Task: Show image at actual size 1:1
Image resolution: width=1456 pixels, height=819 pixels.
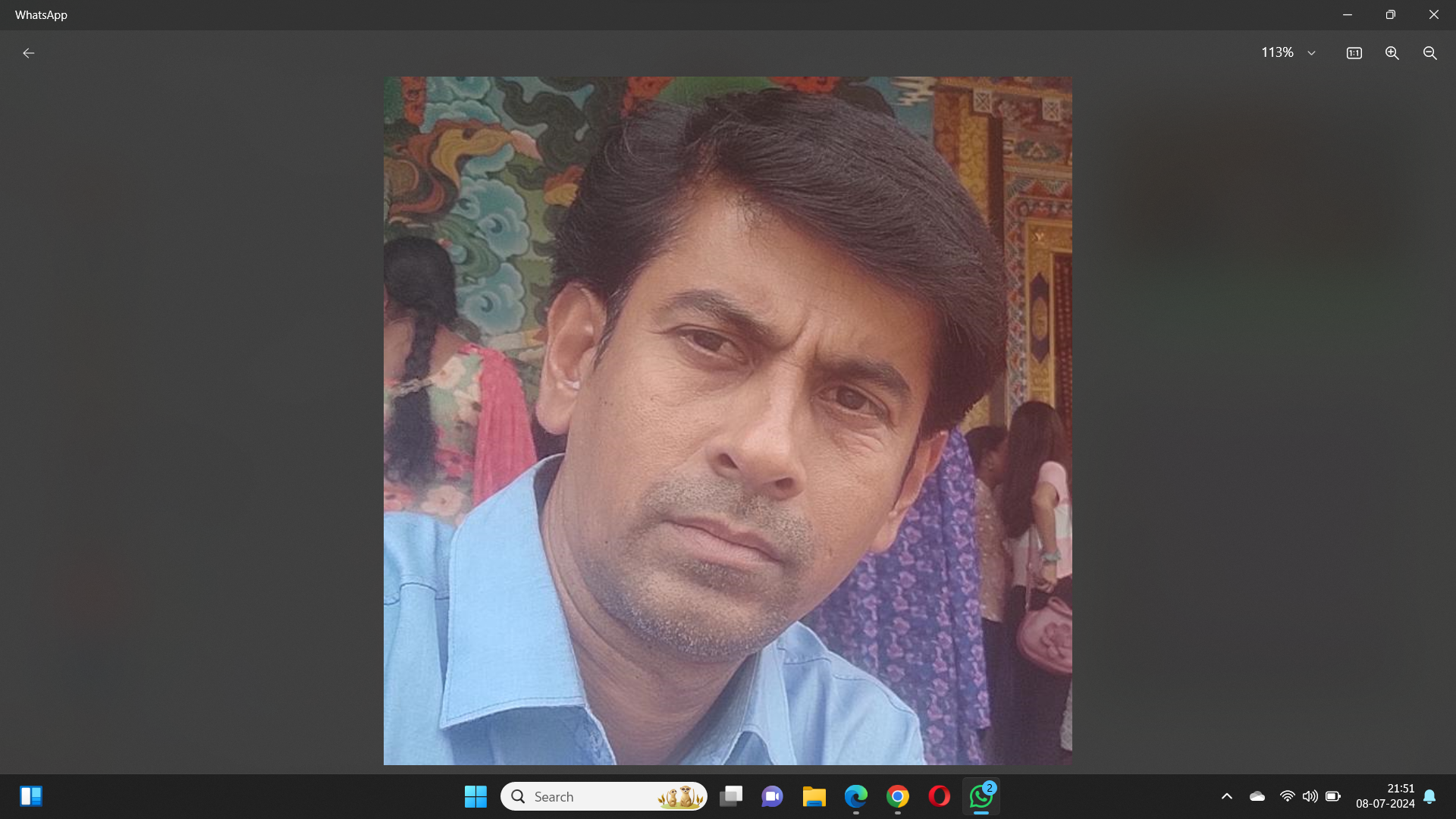Action: (1354, 53)
